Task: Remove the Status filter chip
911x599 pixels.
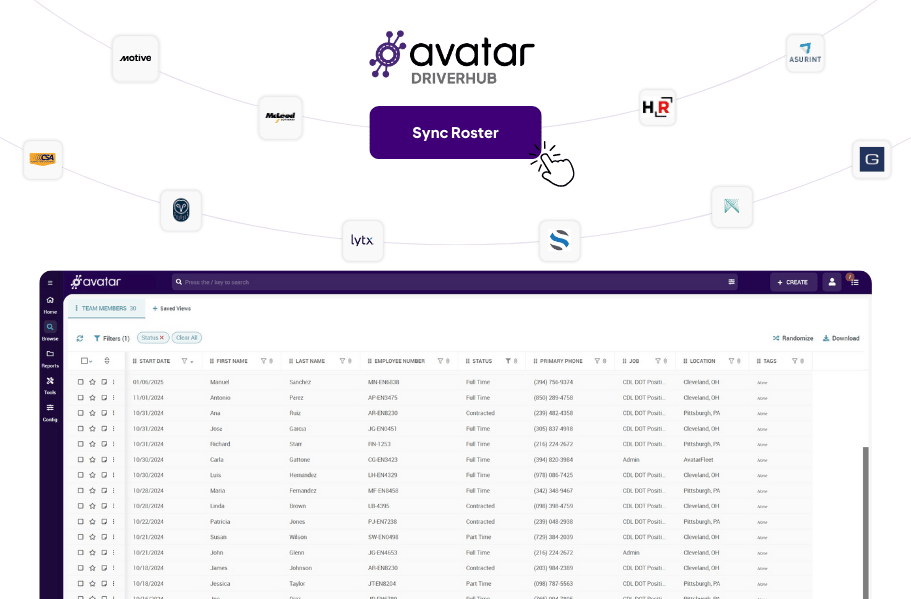Action: (162, 338)
